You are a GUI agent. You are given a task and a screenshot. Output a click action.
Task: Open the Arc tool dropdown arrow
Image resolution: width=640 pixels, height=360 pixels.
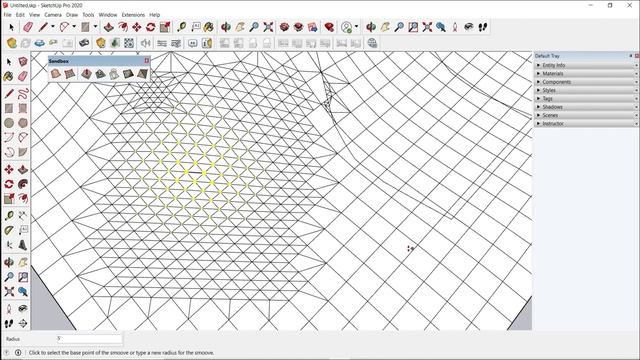pos(74,27)
